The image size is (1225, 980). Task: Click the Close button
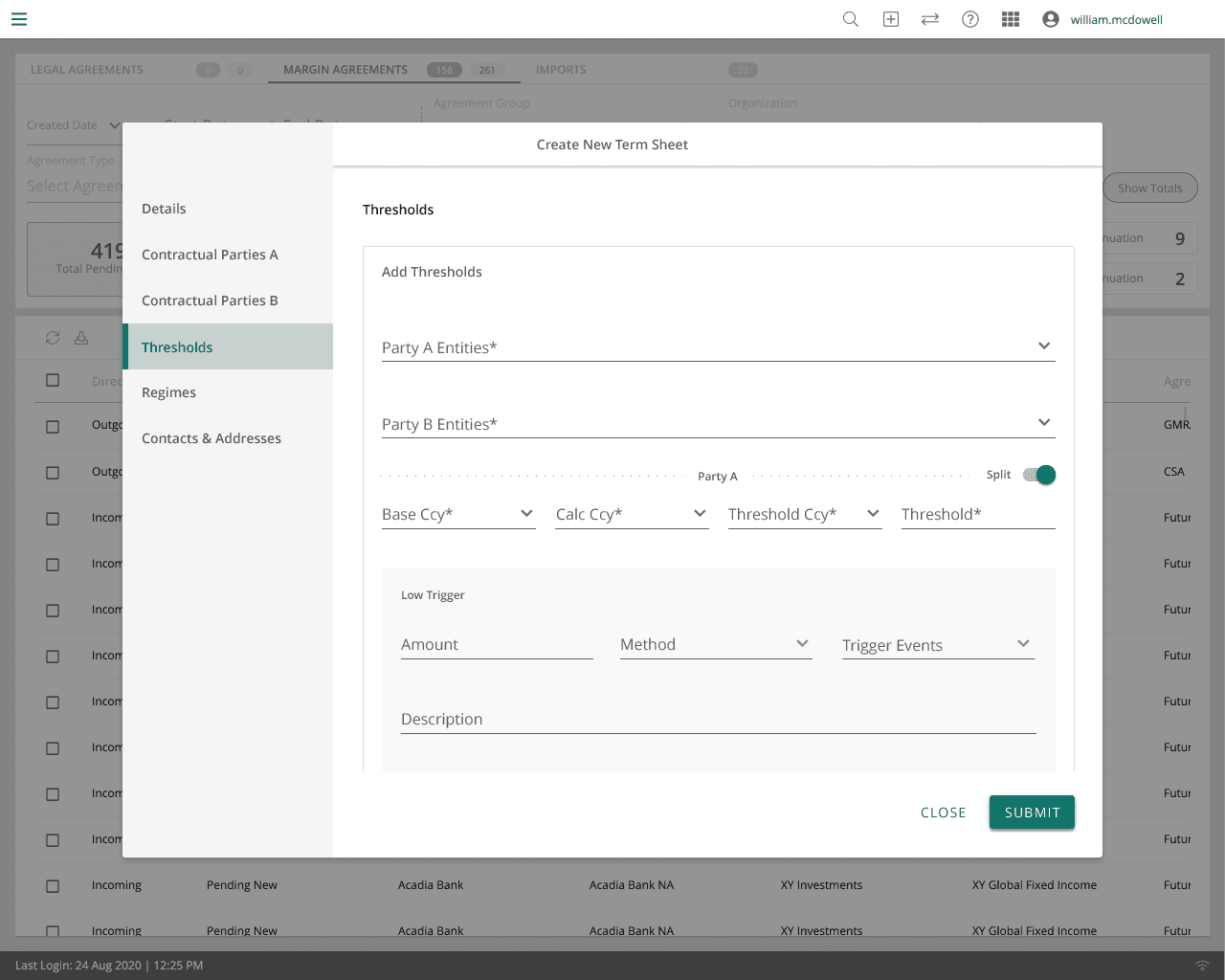click(x=943, y=813)
